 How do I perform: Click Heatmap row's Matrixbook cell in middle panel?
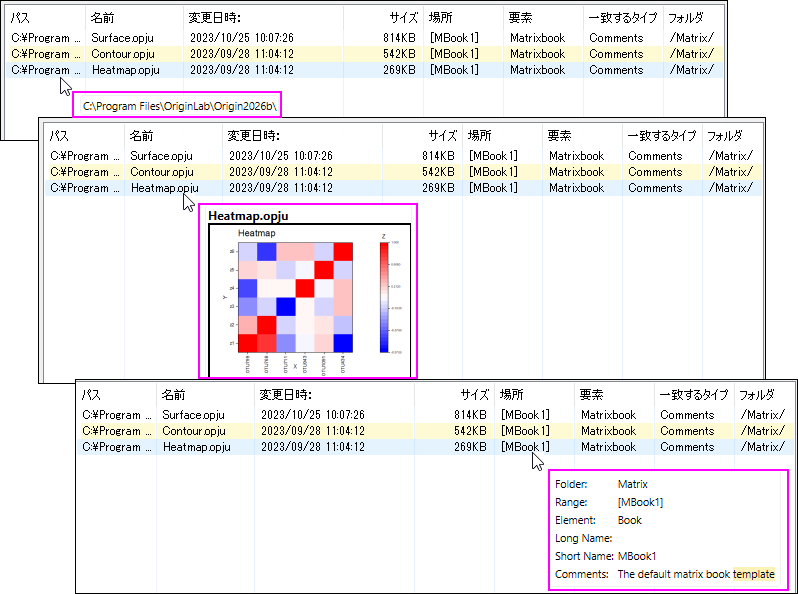tap(576, 188)
